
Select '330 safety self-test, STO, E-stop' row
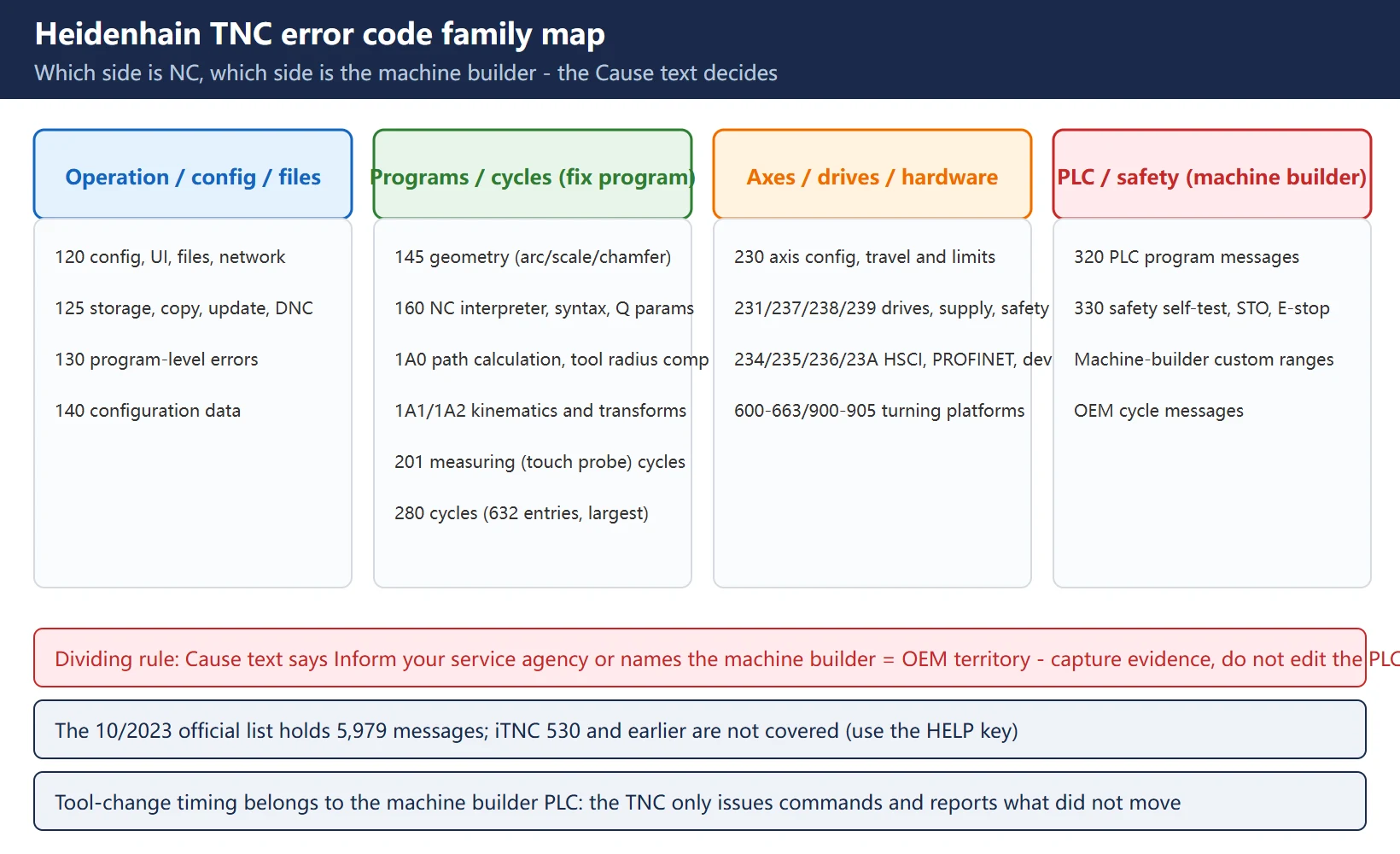coord(1202,308)
